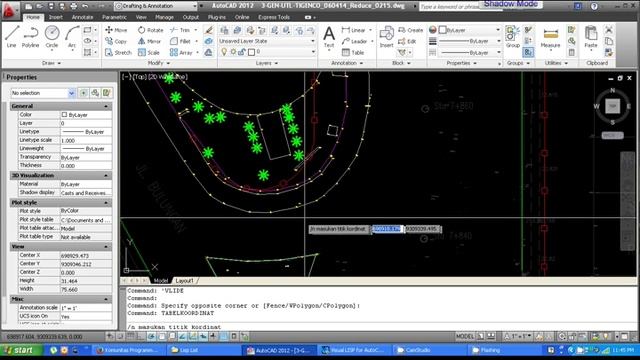Click the Table tool
This screenshot has width=640, height=360.
click(x=353, y=53)
